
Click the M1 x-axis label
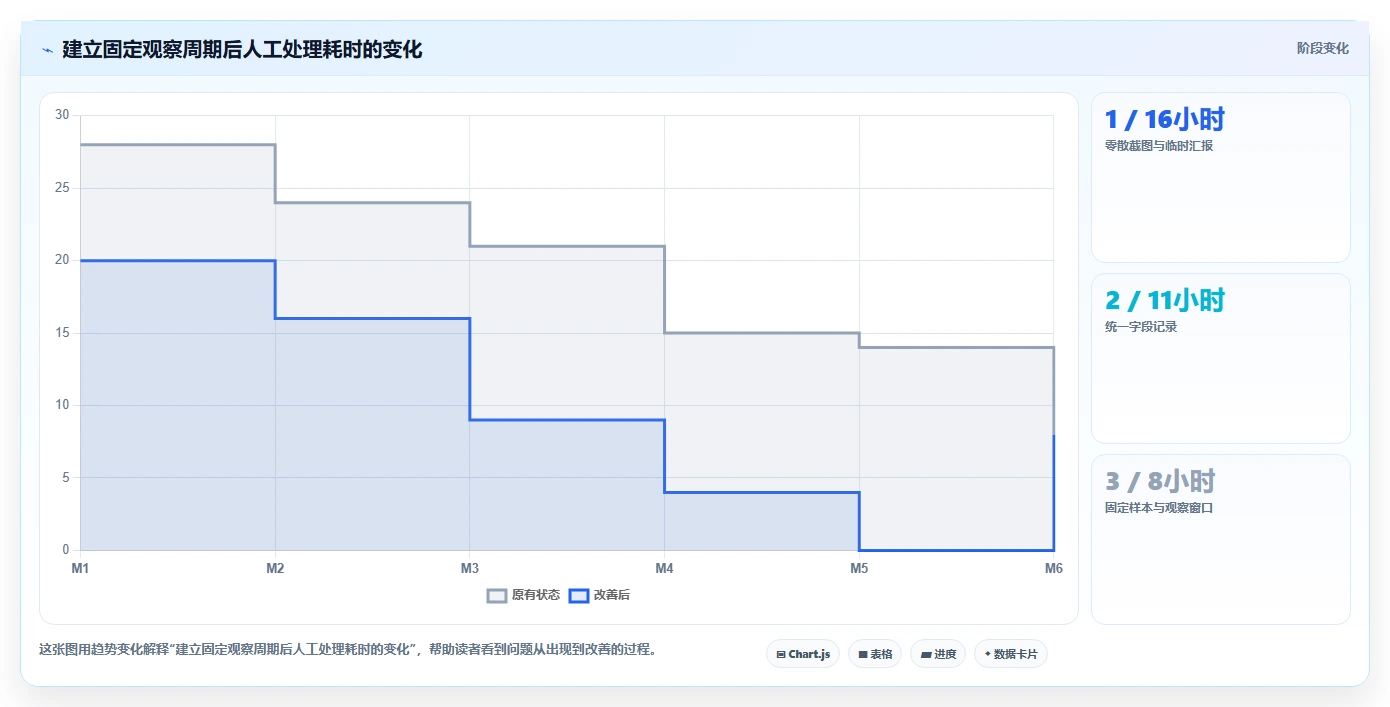click(80, 568)
